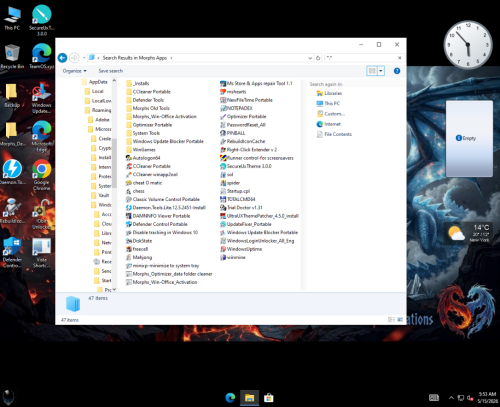Select WindowsUptime file
This screenshot has width=500, height=407.
[x=241, y=249]
